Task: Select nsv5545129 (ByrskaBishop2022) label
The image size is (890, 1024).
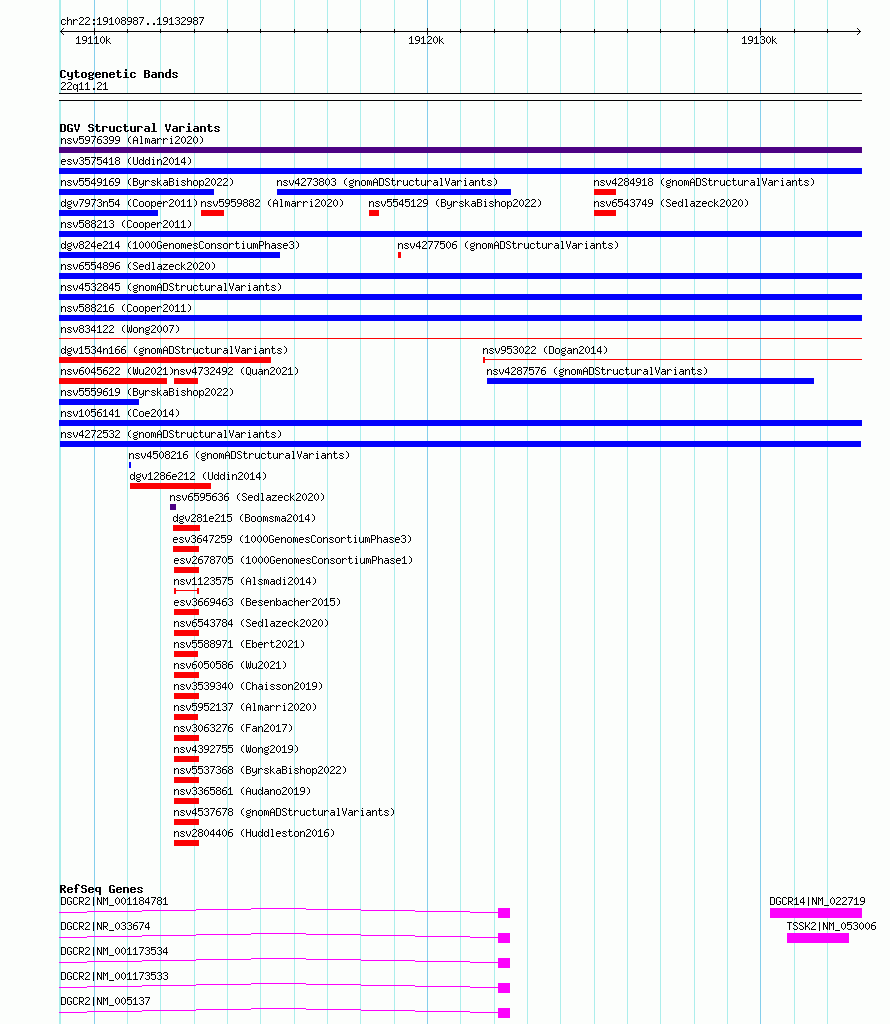Action: [x=455, y=203]
